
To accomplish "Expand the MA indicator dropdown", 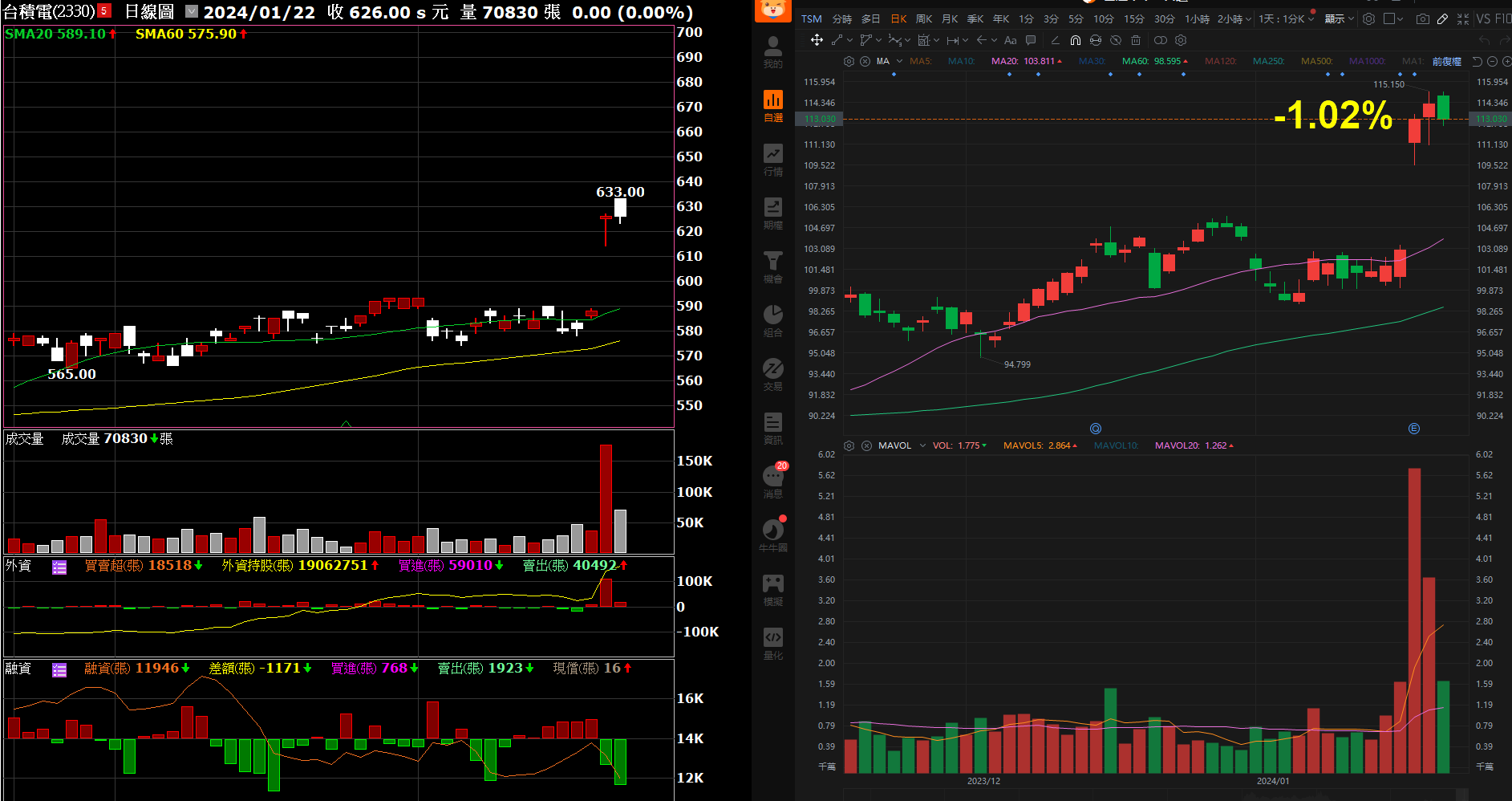I will click(x=900, y=61).
